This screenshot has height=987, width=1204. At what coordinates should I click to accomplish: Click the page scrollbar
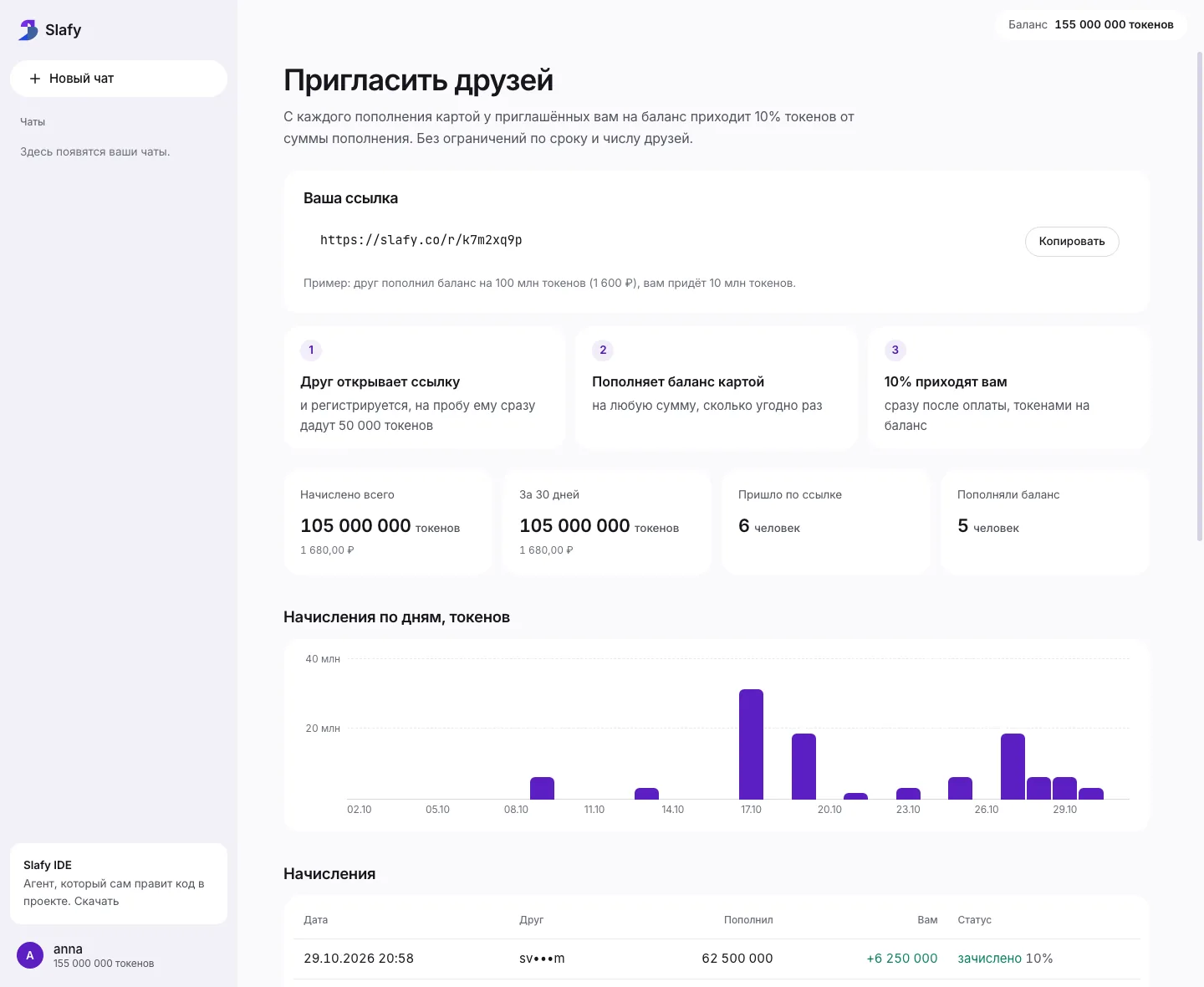click(1200, 296)
